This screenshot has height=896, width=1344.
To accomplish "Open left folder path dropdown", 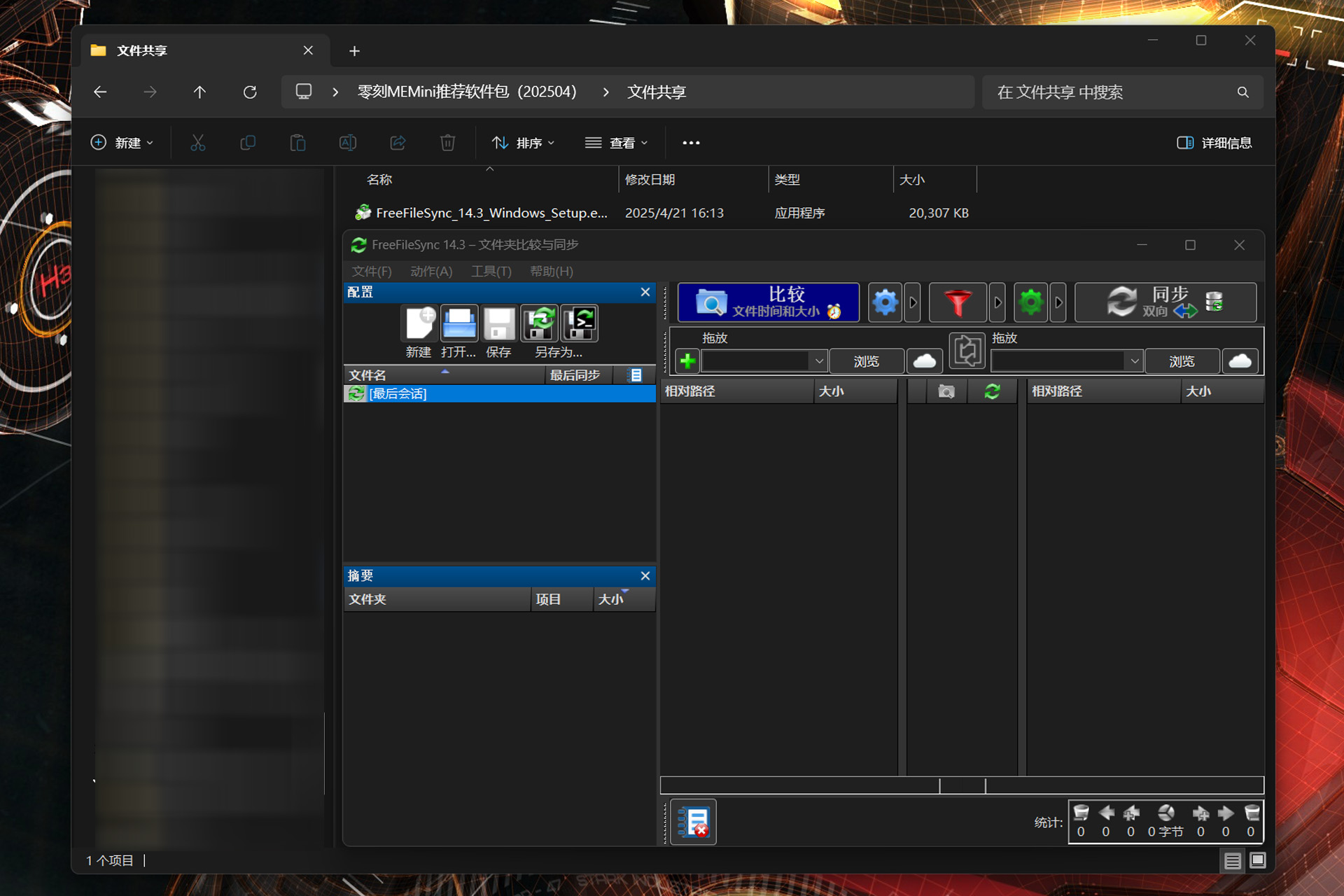I will pos(819,361).
